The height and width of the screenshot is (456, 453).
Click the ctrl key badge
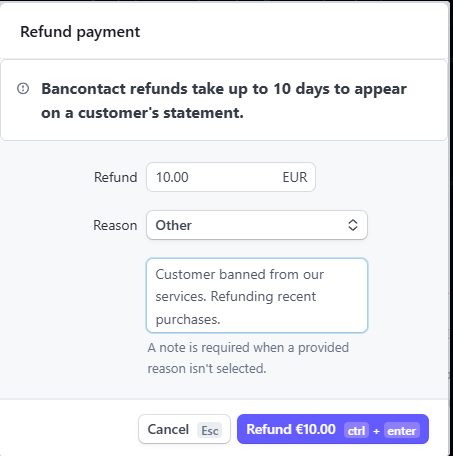pyautogui.click(x=356, y=430)
